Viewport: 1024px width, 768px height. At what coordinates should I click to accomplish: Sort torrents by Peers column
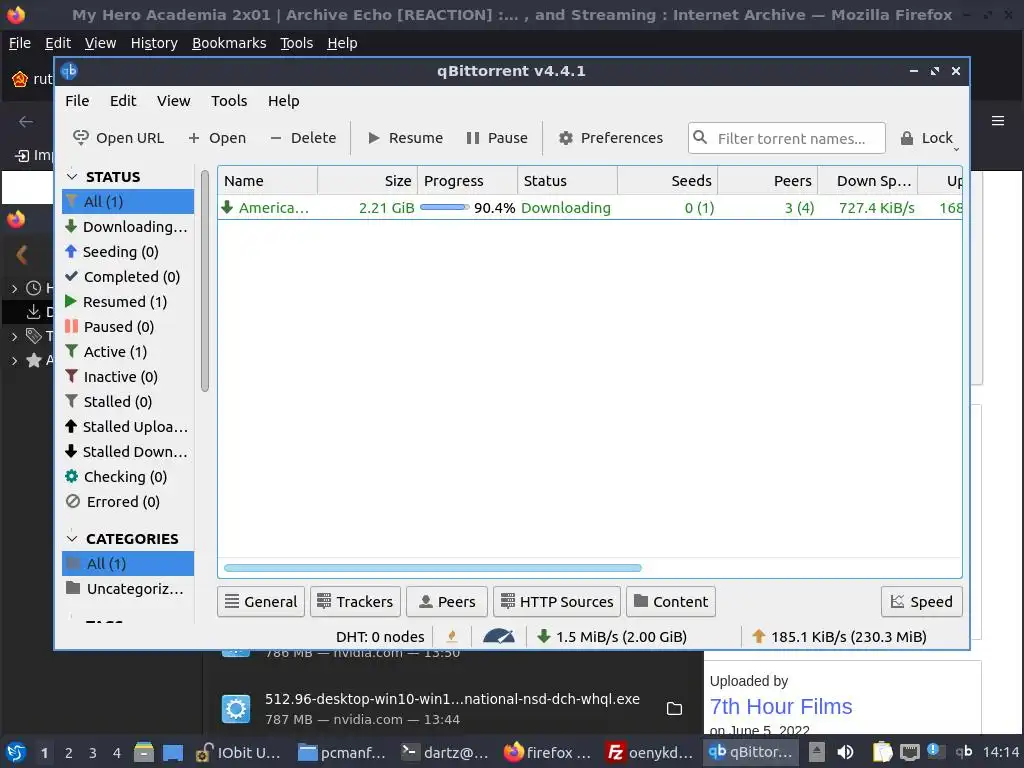click(x=768, y=181)
